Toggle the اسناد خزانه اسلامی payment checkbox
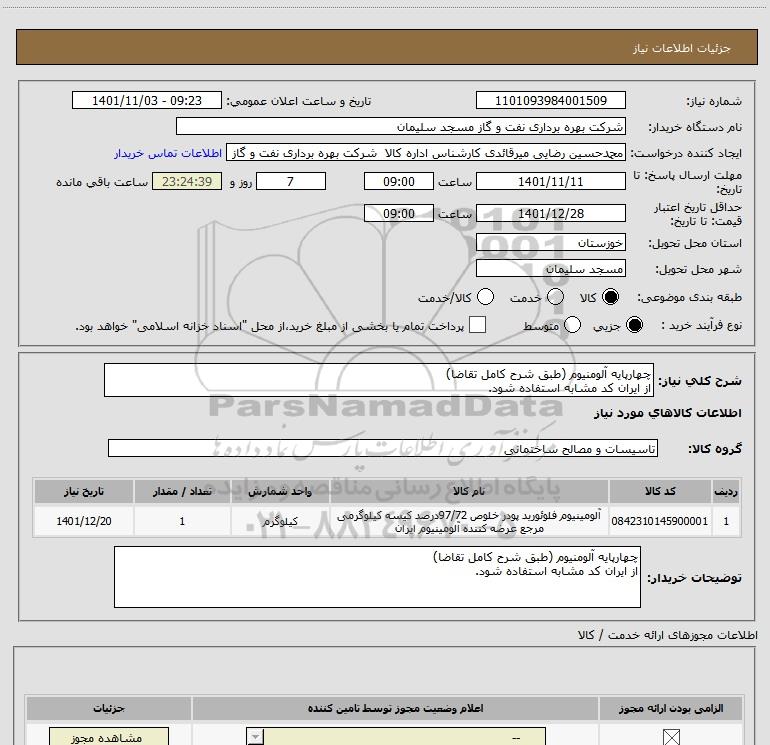 point(477,325)
